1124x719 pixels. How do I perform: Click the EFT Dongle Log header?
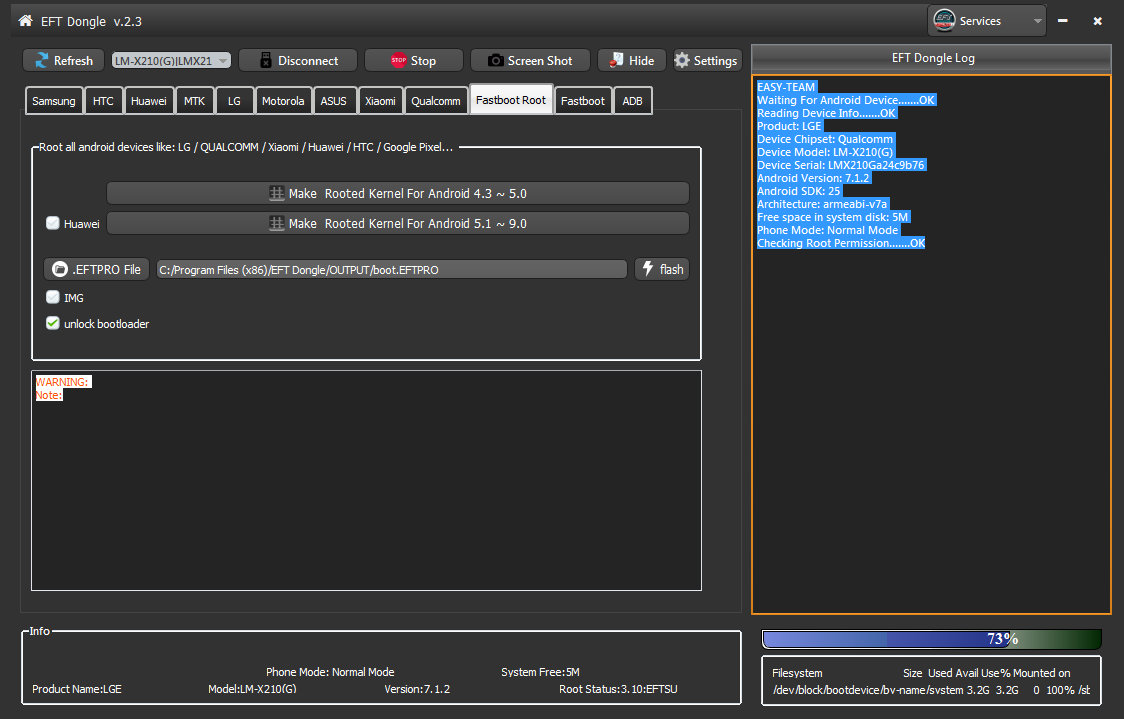pyautogui.click(x=932, y=58)
